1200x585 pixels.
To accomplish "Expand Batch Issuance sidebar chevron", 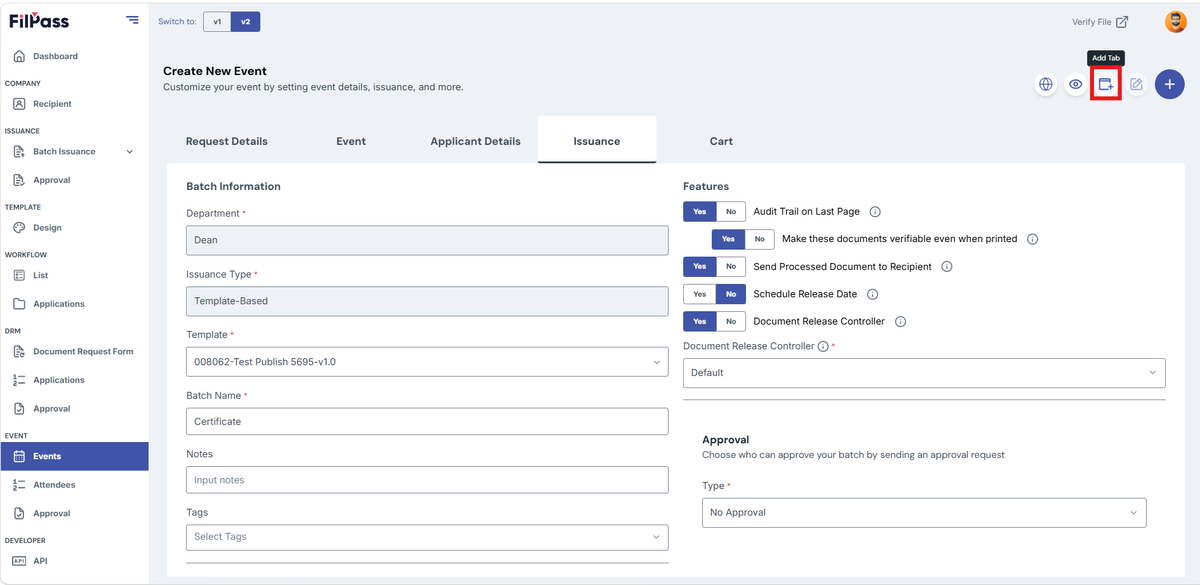I will point(129,152).
